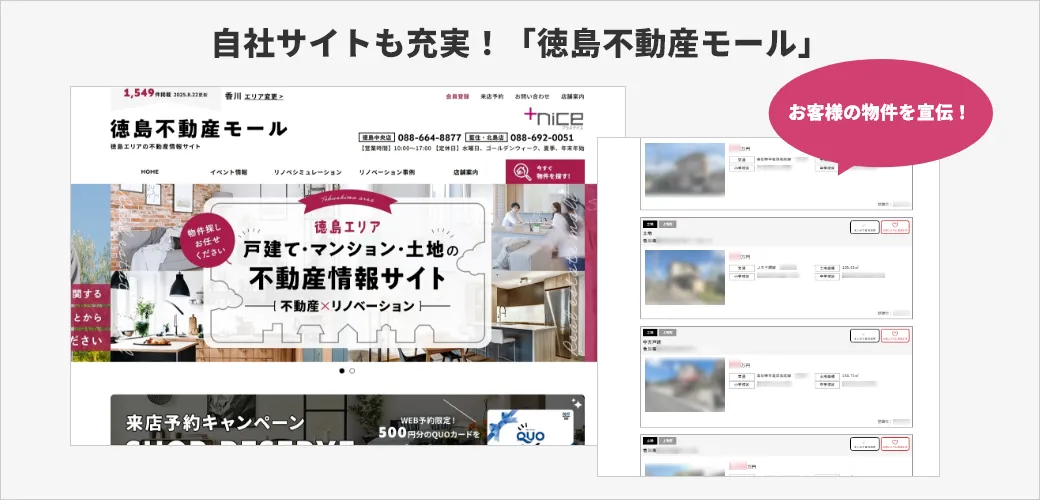Click the check button on the 土地 listing
The image size is (1040, 500).
tap(865, 227)
